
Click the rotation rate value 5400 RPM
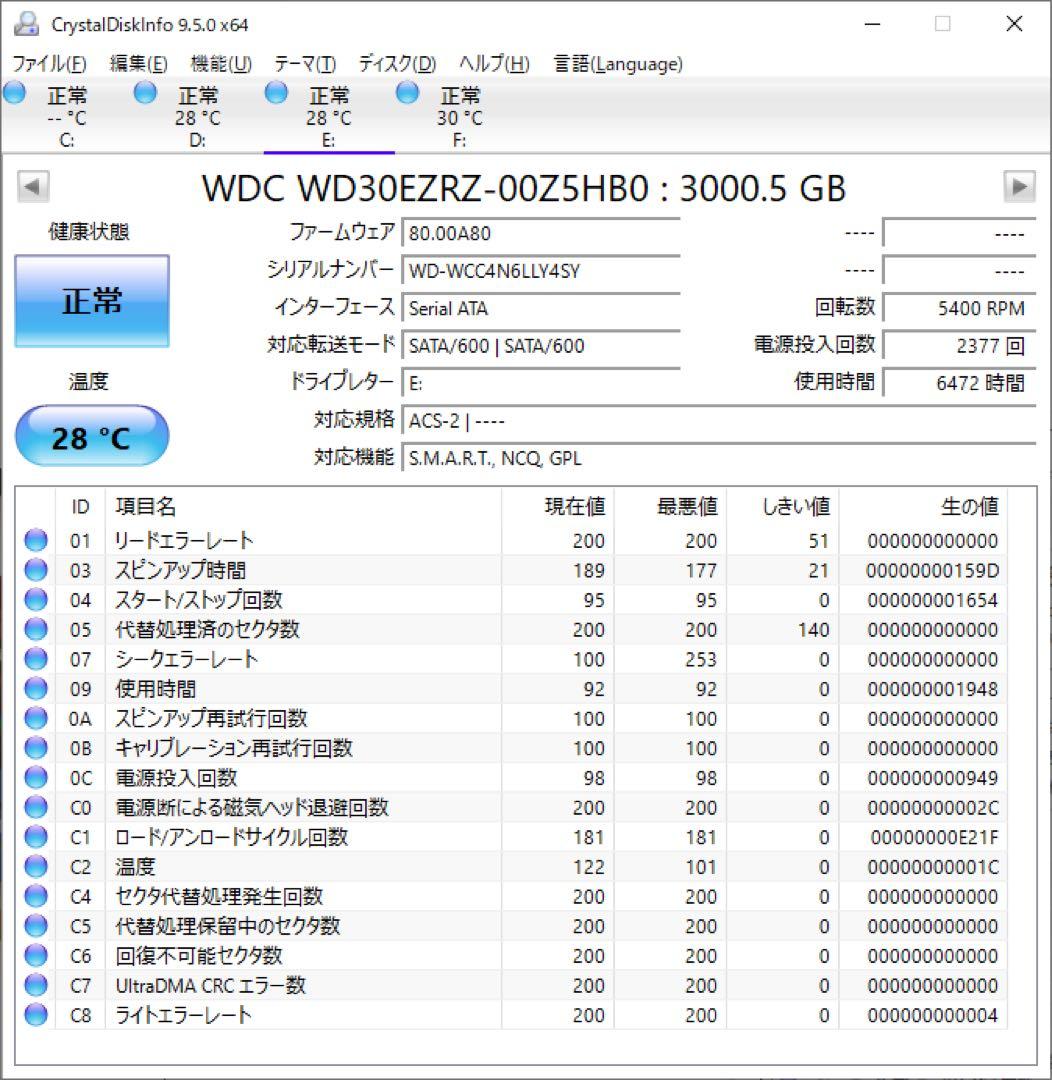coord(959,308)
